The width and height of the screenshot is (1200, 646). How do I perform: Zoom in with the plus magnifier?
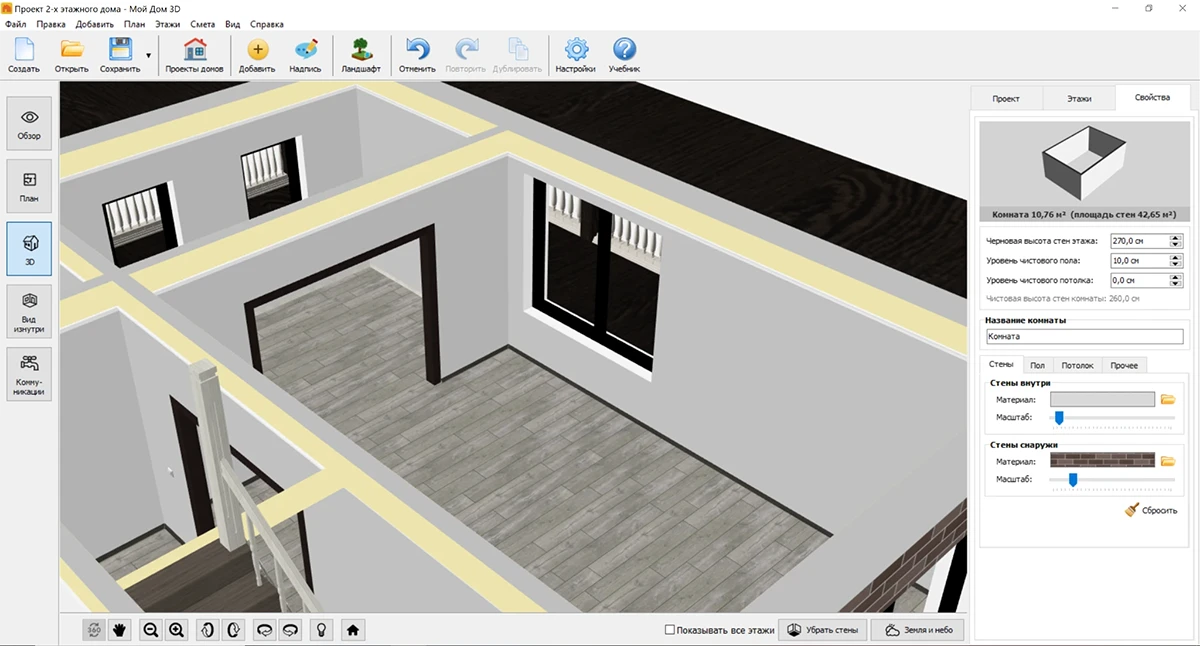(177, 630)
